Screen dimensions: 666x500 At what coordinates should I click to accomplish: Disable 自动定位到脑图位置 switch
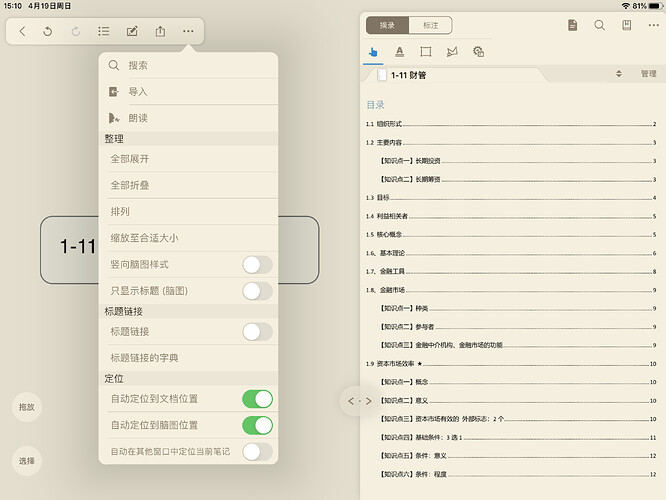(x=257, y=425)
